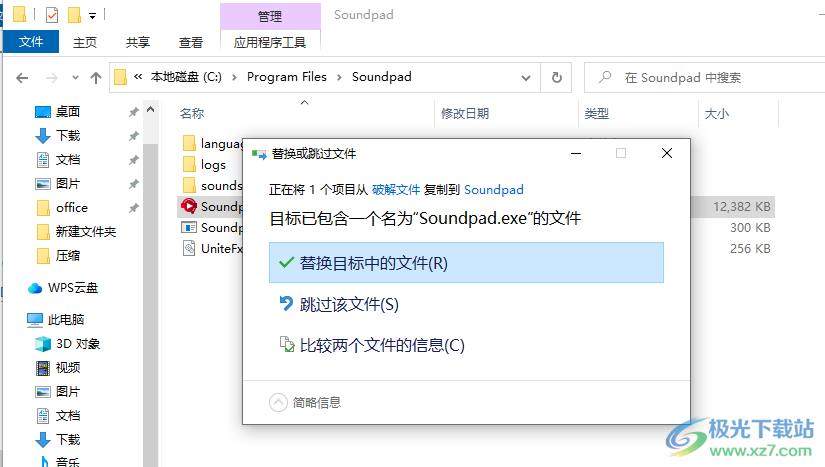Click the forward navigation arrow

coord(52,78)
